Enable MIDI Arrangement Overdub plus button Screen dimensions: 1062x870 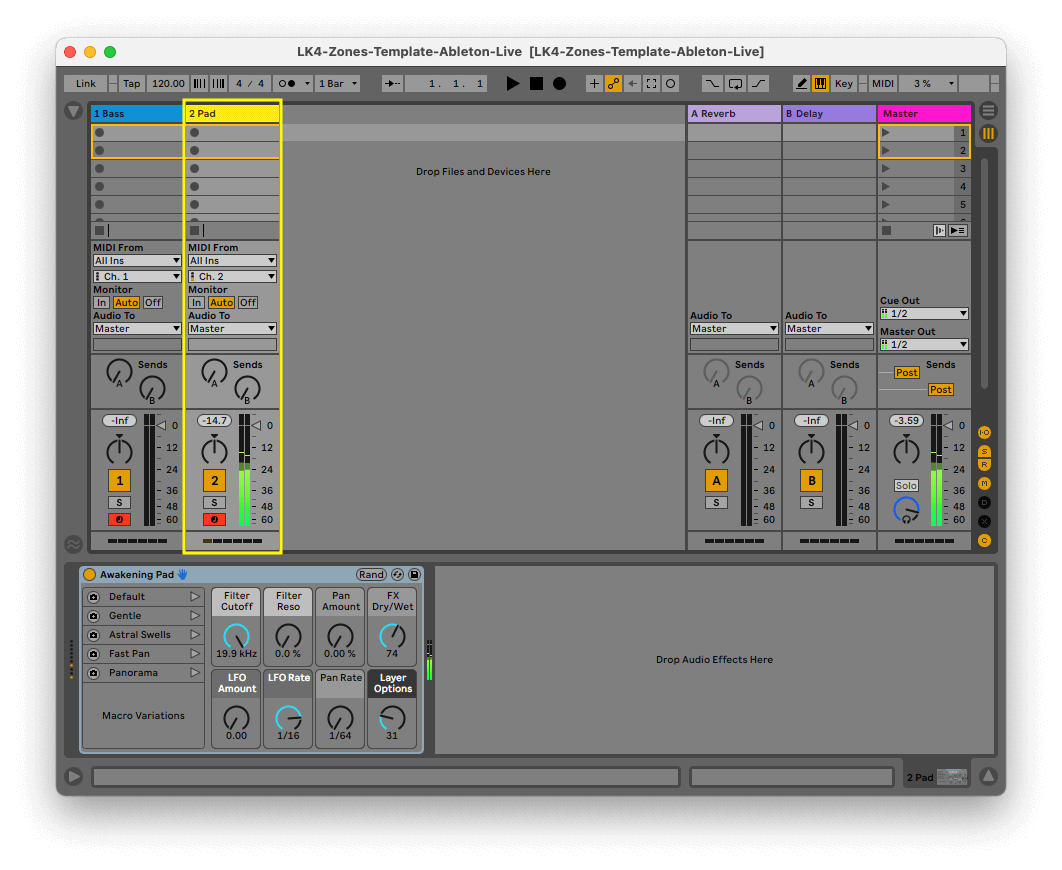coord(594,83)
